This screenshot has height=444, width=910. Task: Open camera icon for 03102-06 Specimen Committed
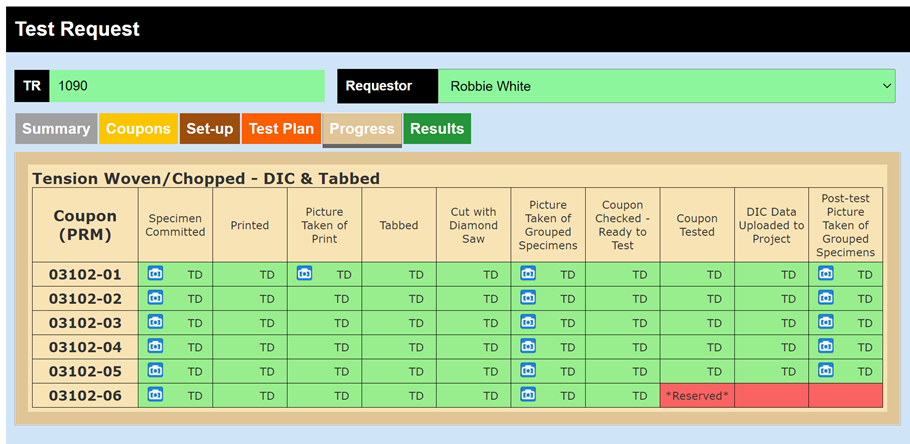point(155,394)
